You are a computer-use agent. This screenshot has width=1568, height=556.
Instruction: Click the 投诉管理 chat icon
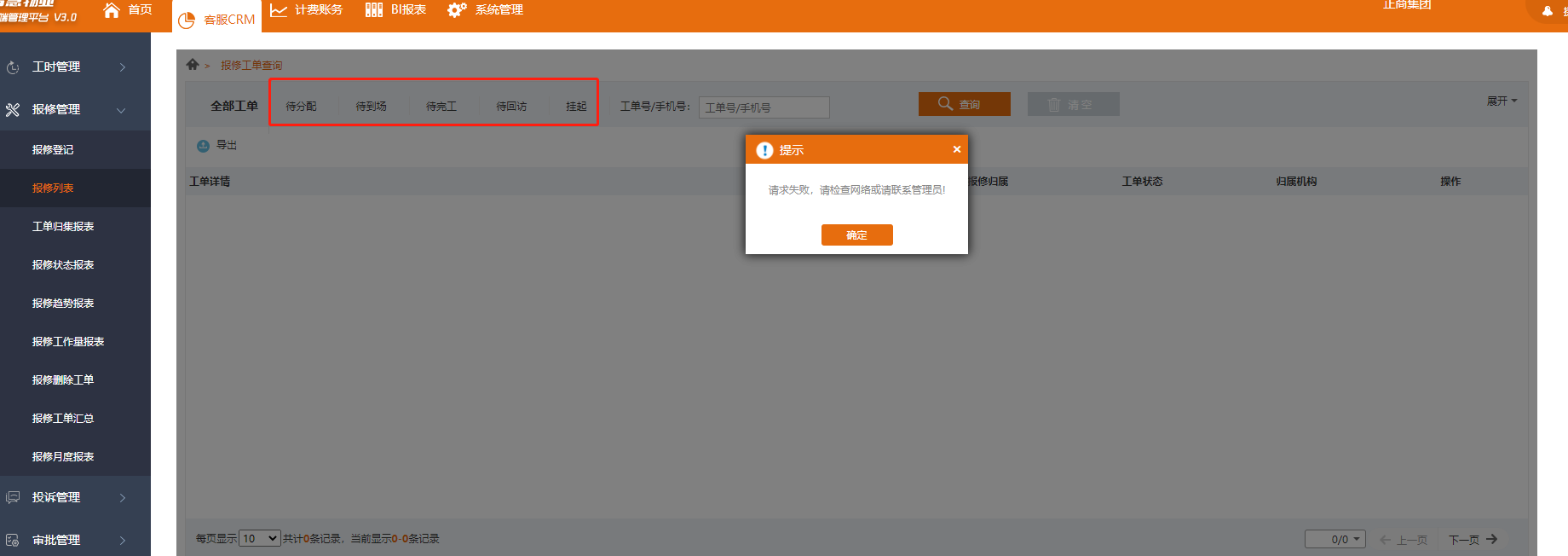[13, 497]
